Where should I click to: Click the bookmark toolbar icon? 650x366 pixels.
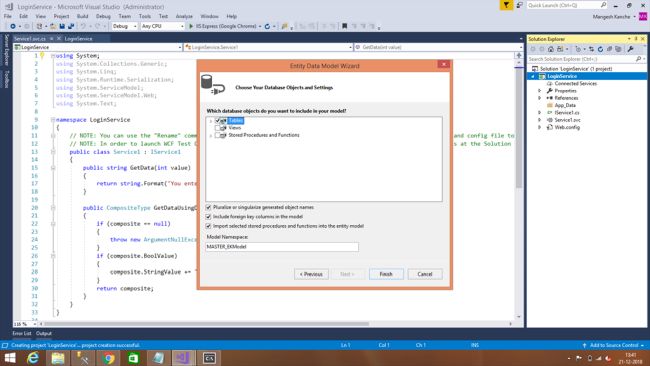coord(344,26)
